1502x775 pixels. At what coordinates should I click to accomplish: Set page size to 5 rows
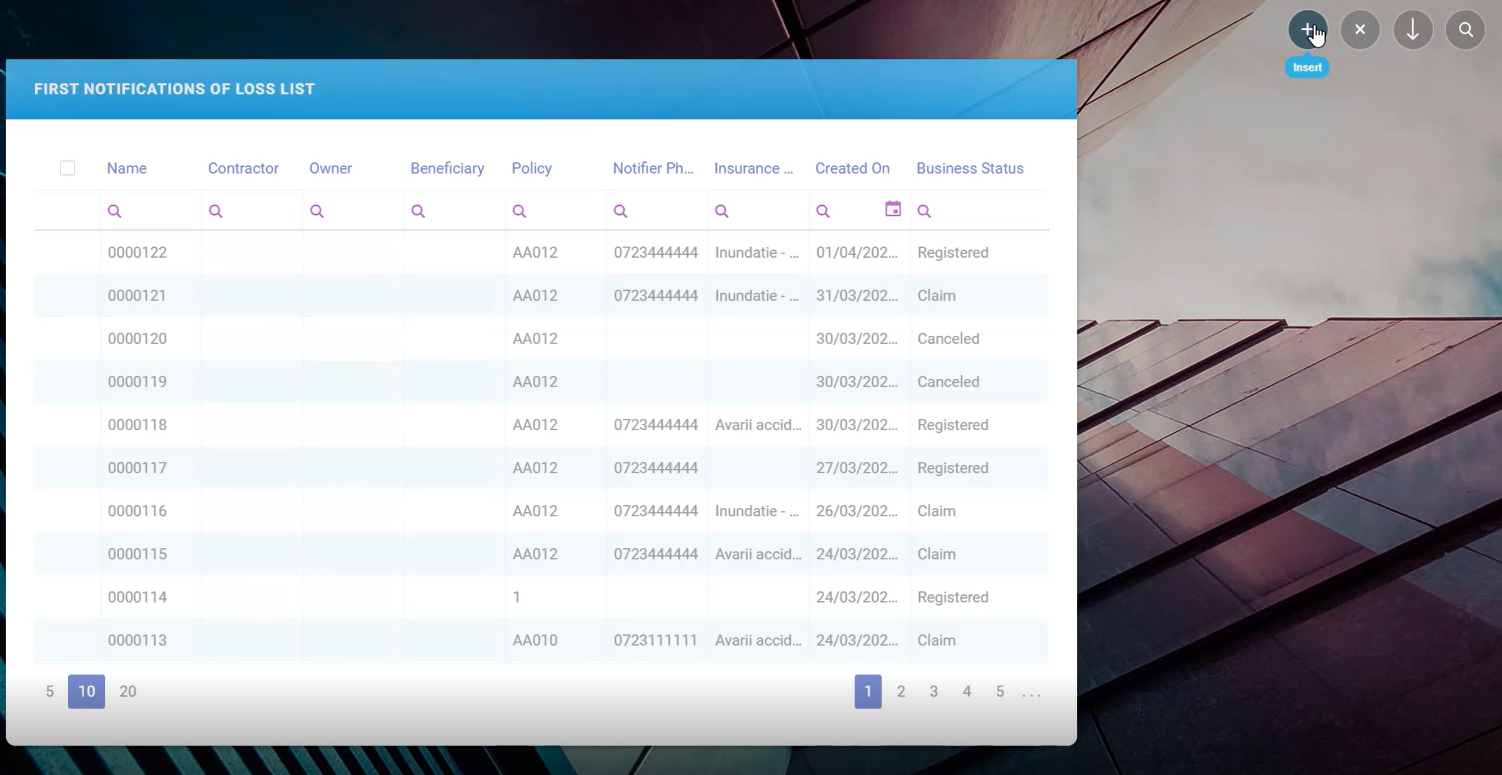tap(49, 691)
